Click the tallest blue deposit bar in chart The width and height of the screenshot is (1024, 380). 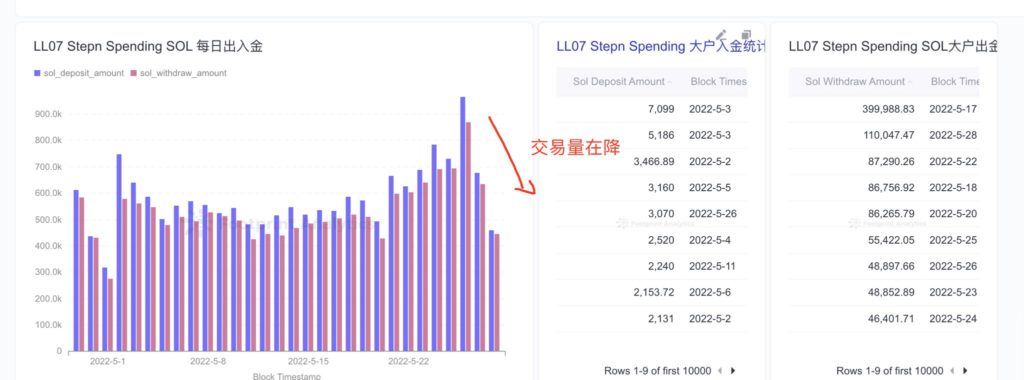pos(462,224)
